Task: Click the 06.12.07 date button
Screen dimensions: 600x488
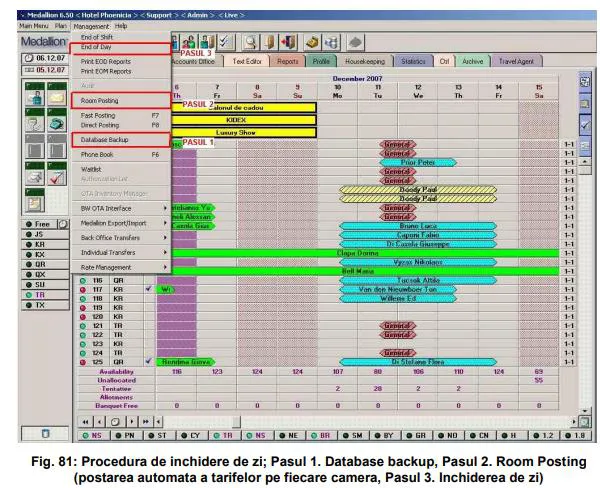Action: [x=45, y=58]
